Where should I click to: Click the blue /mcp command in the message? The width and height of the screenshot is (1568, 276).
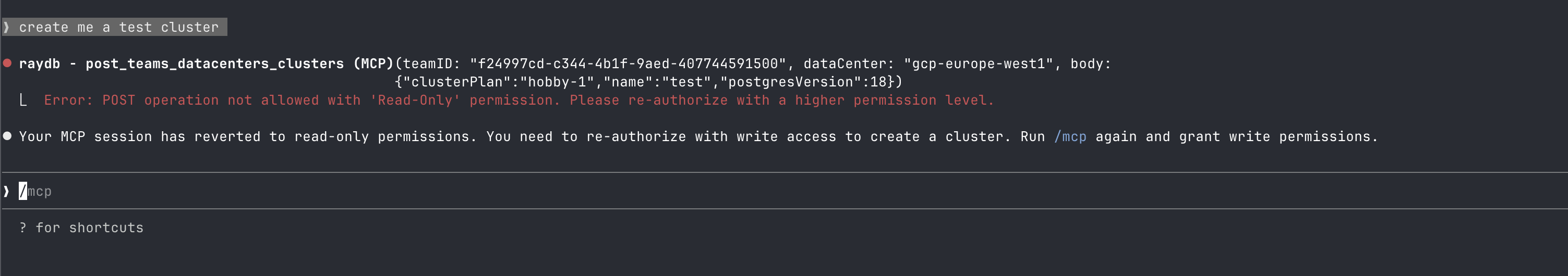point(1069,137)
